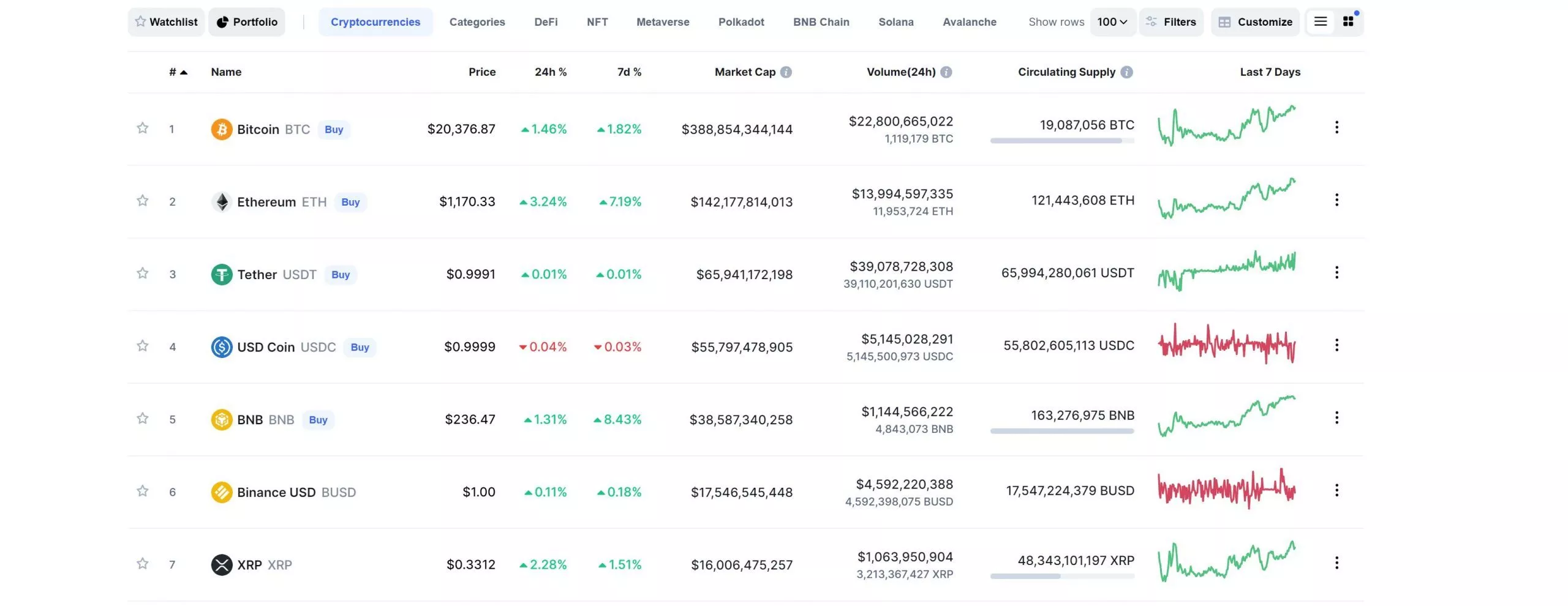Click XRP circulating supply progress bar
The image size is (1568, 606).
(x=1062, y=576)
